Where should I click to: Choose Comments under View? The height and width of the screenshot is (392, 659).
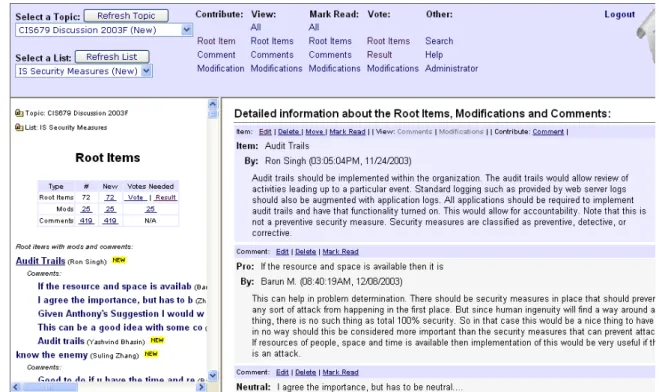(272, 55)
